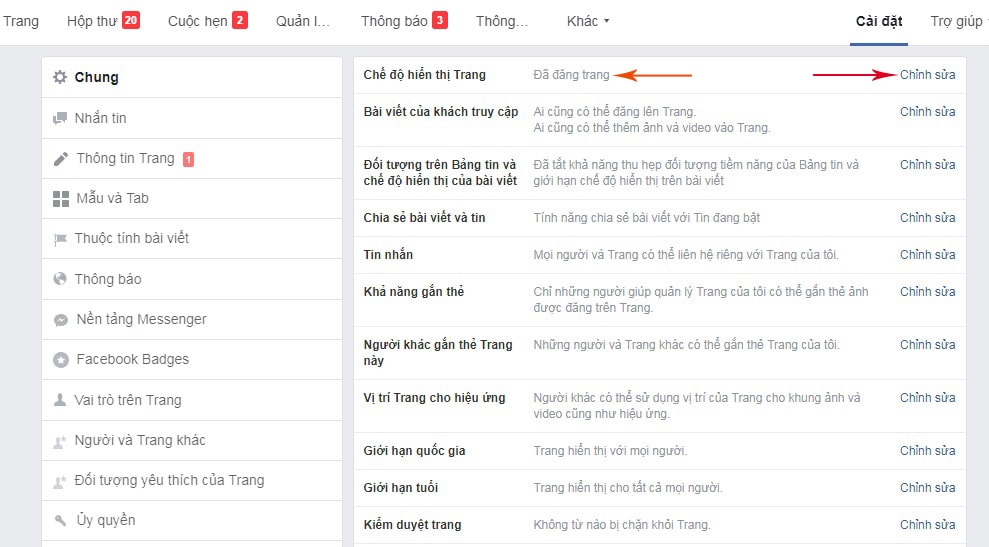989x547 pixels.
Task: Open Người và Trang khác section
Action: (x=192, y=440)
